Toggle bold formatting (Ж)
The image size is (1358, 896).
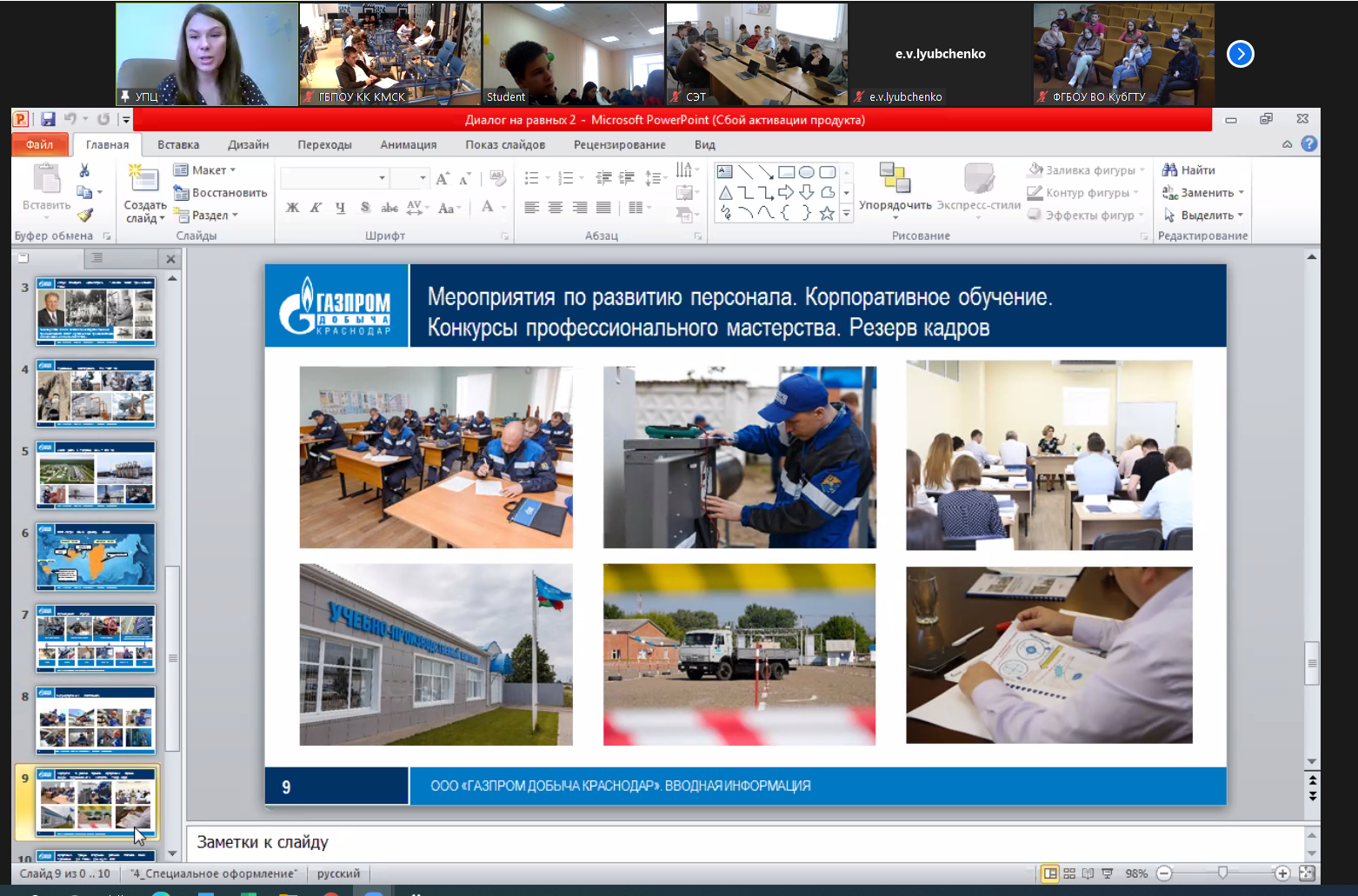pos(292,207)
